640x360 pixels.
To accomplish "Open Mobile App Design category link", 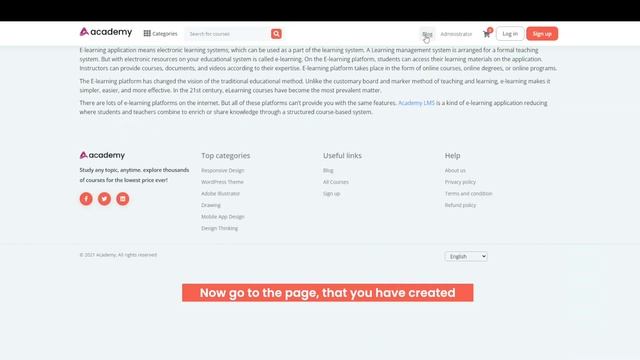I will point(222,216).
